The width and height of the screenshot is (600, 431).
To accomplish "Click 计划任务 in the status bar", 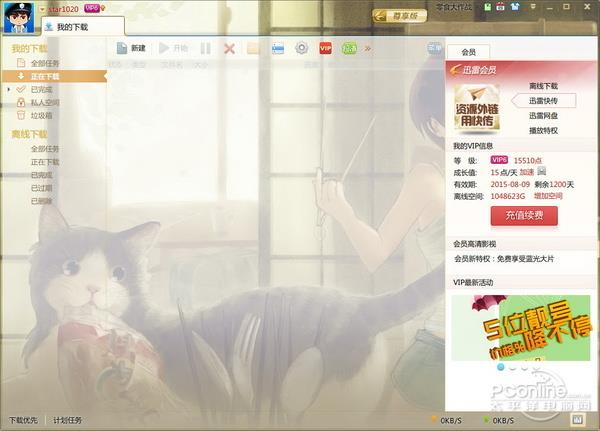I will coord(68,420).
